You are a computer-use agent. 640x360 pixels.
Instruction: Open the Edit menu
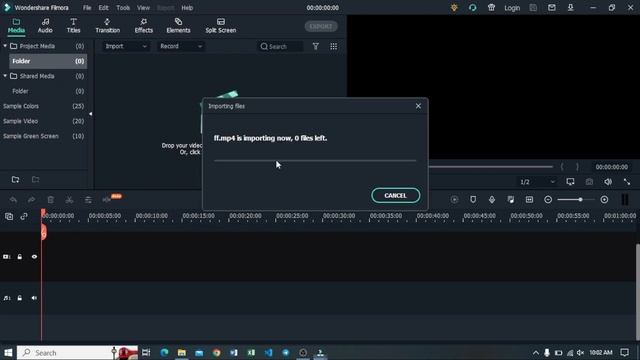coord(103,8)
